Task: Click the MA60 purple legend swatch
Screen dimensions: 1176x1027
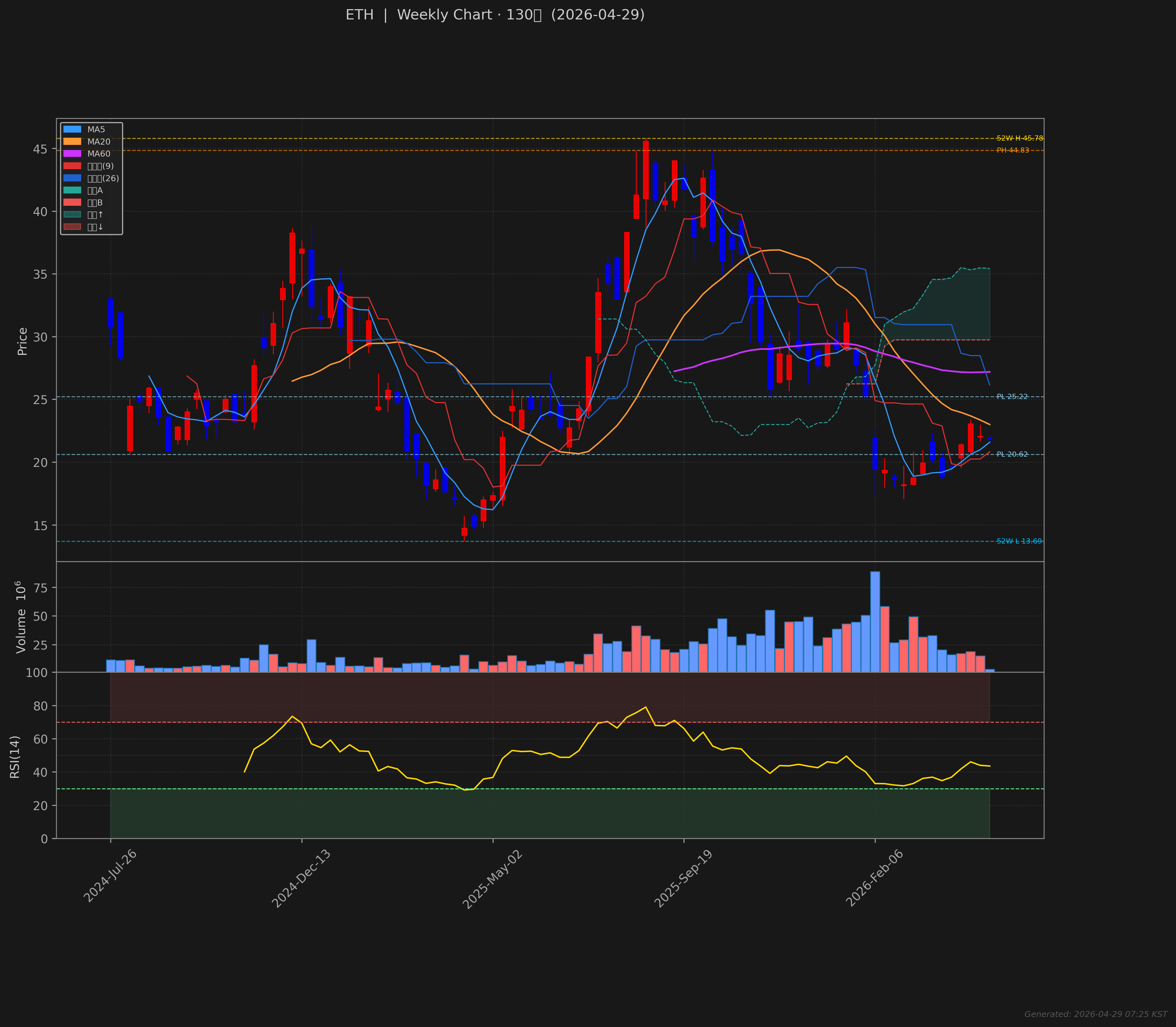Action: coord(72,153)
